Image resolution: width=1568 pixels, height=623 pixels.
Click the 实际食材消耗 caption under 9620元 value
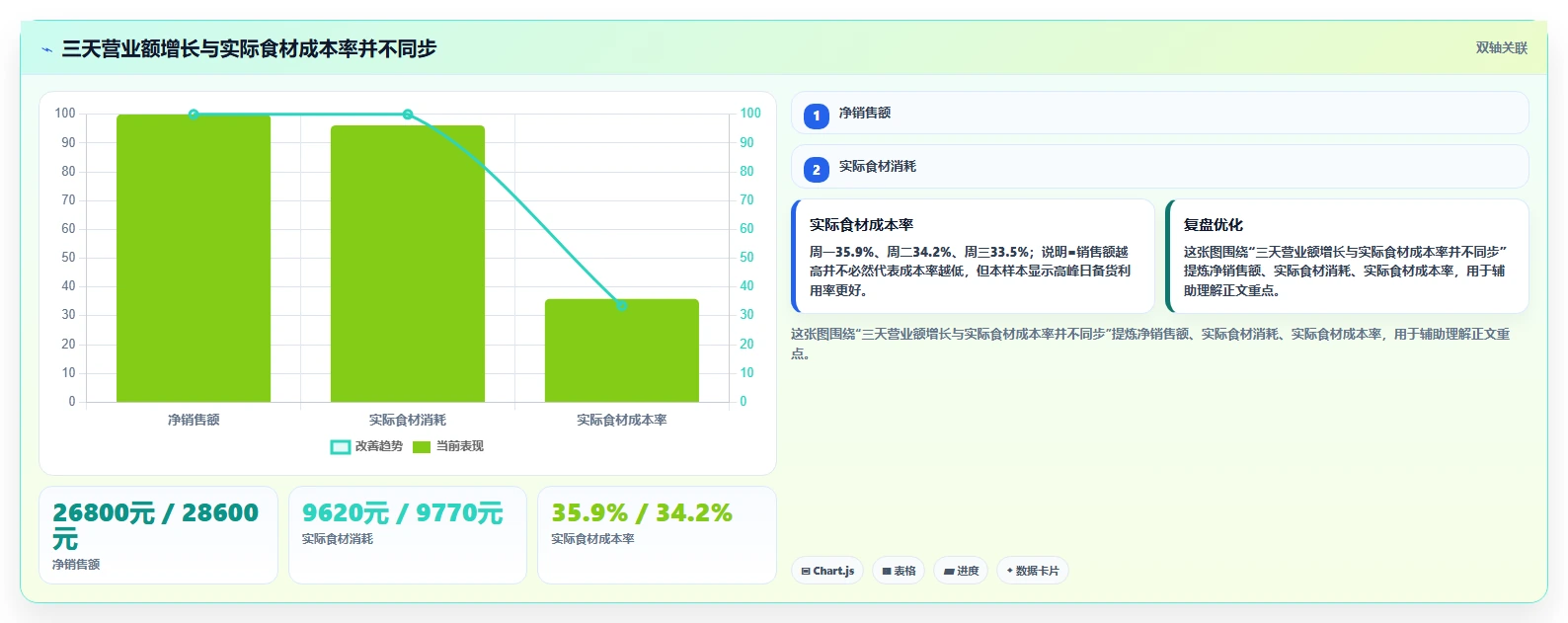338,539
